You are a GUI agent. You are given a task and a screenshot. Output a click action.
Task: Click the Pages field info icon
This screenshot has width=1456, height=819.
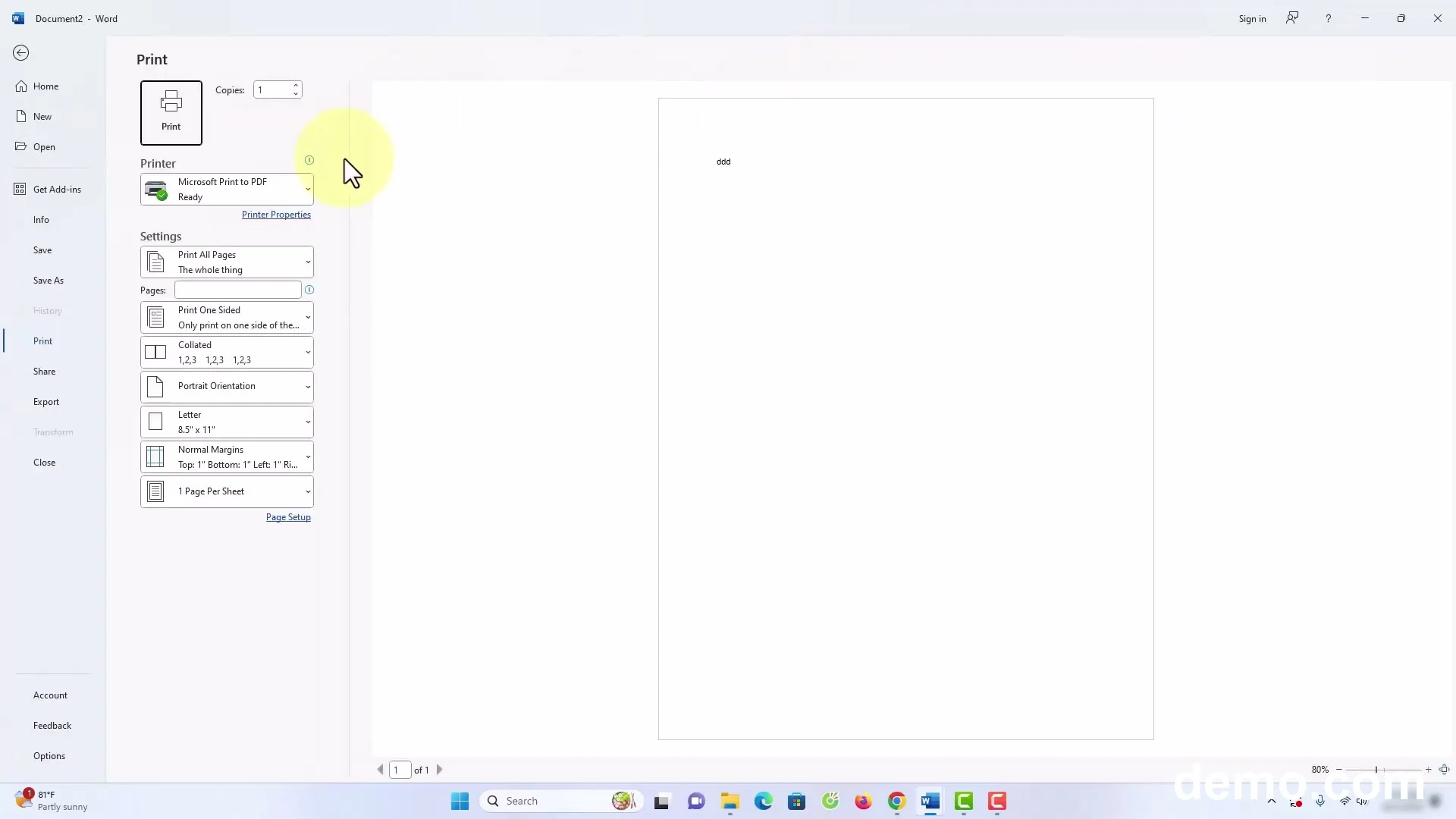point(309,290)
